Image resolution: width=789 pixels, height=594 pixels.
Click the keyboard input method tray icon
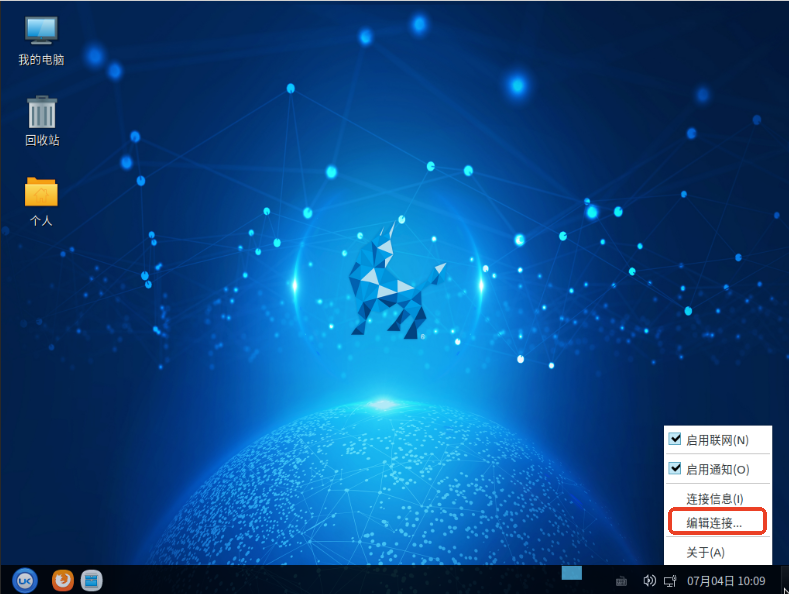(621, 581)
